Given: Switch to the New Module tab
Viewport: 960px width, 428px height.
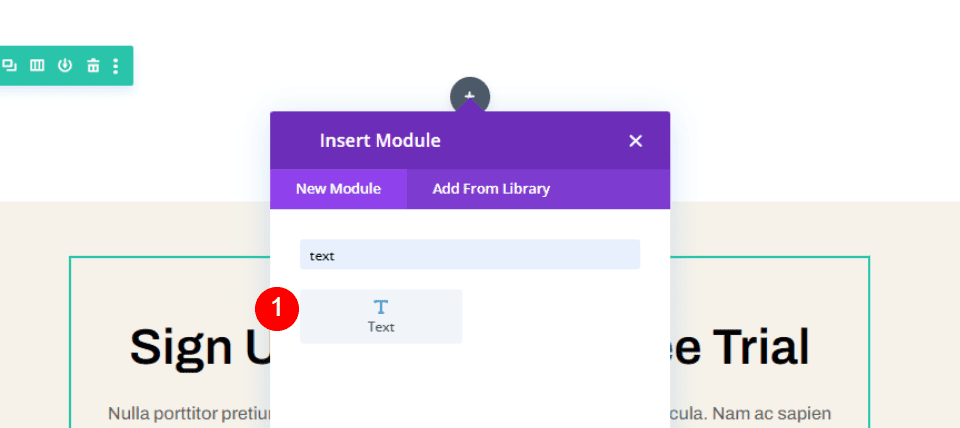Looking at the screenshot, I should [338, 189].
